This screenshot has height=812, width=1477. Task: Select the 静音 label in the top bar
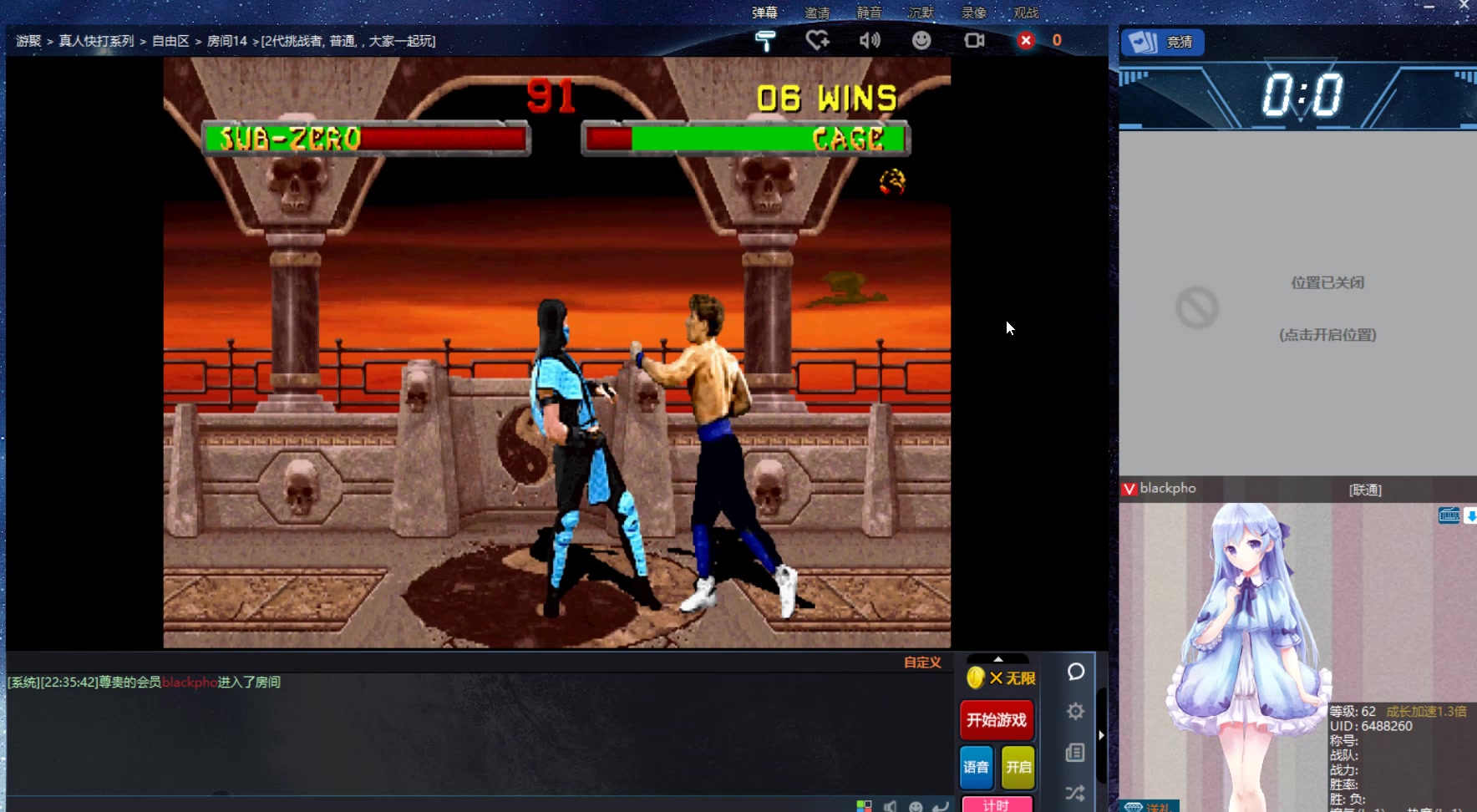pyautogui.click(x=869, y=13)
